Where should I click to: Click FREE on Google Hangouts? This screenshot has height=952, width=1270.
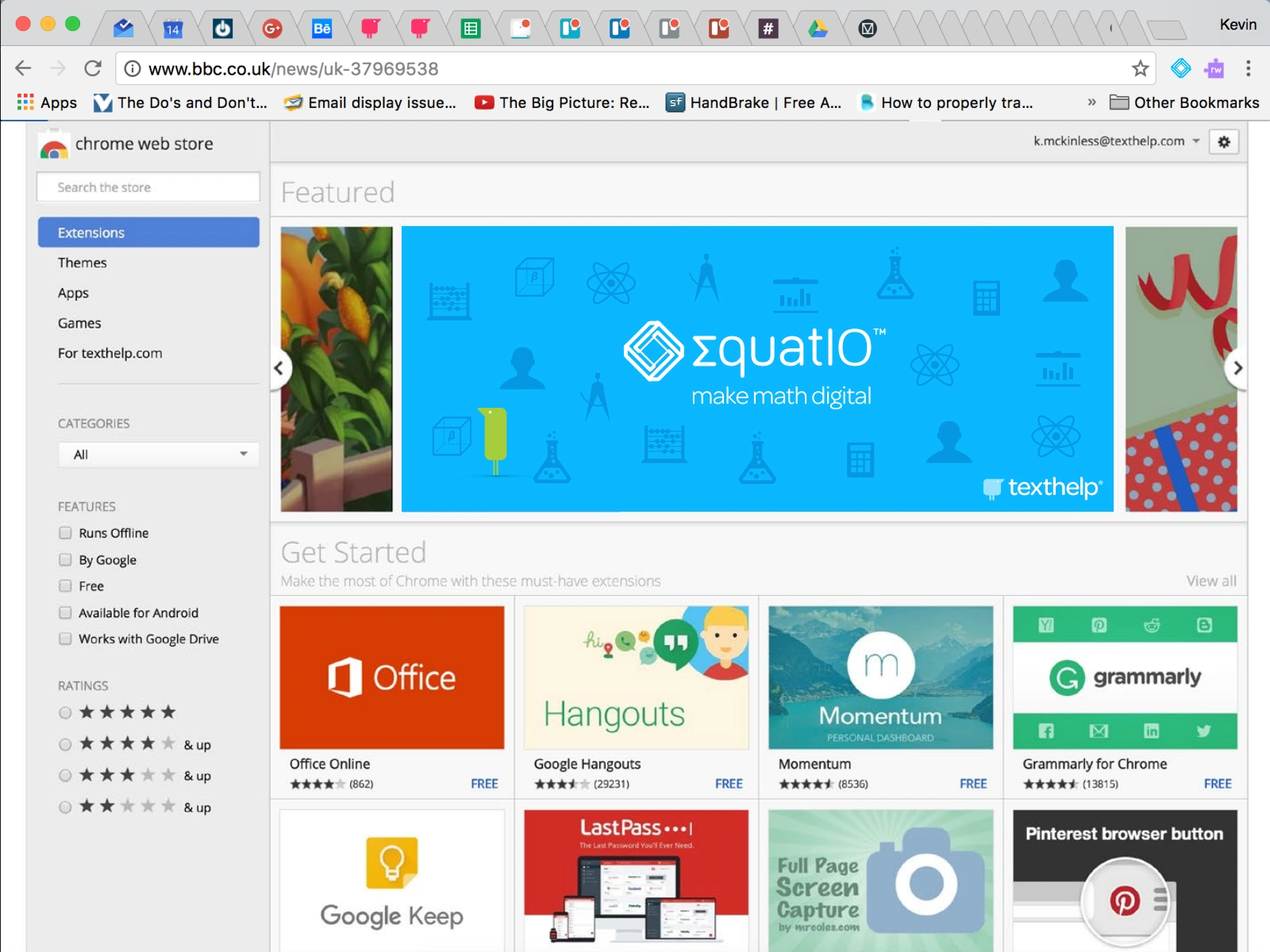729,784
